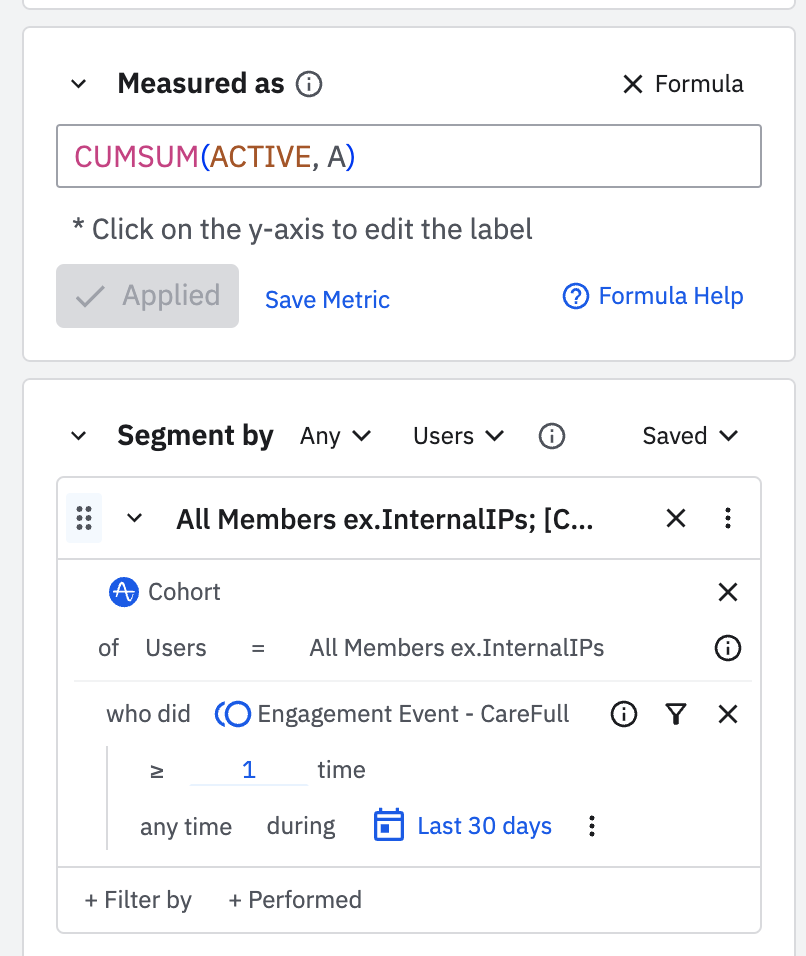Collapse the All Members segment details

(x=134, y=518)
